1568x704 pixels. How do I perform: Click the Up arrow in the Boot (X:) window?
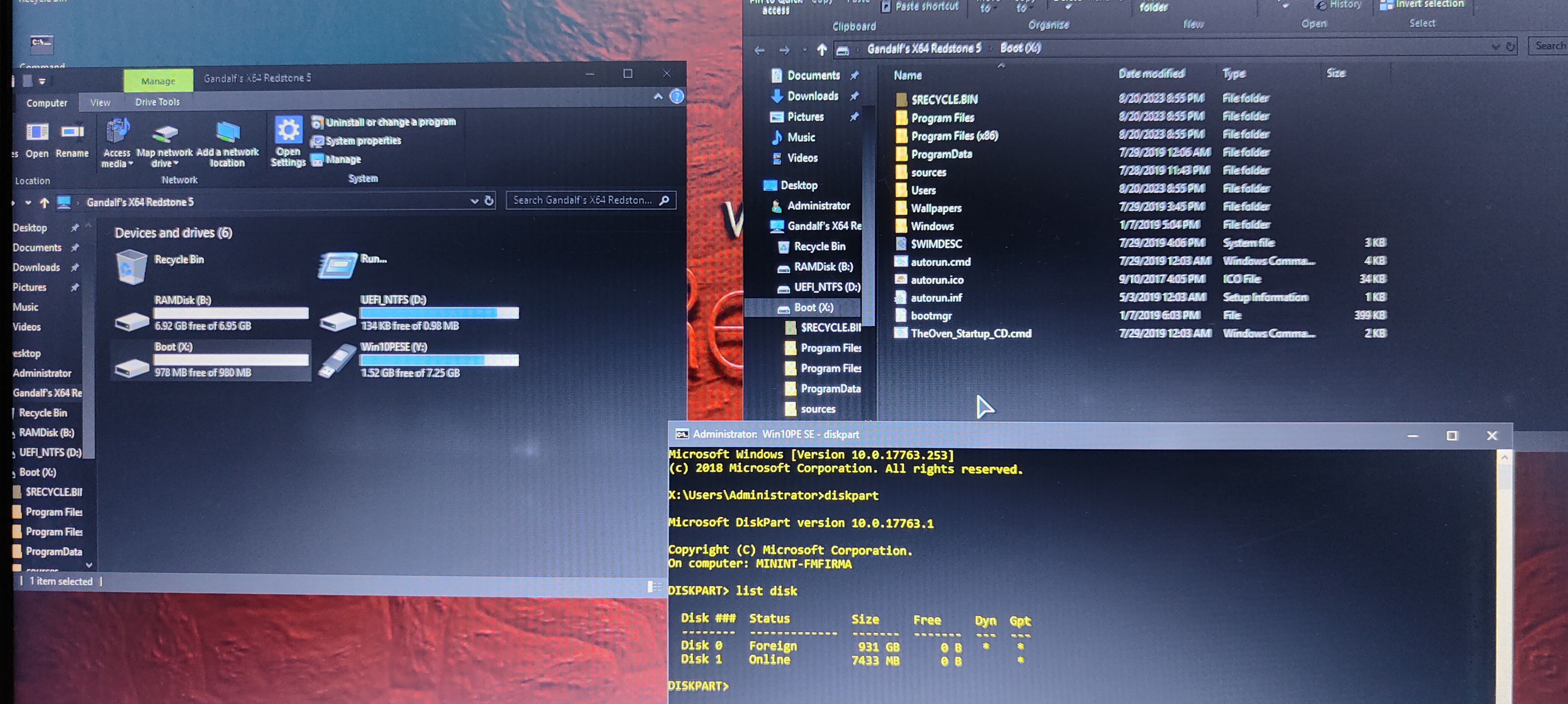click(x=822, y=49)
